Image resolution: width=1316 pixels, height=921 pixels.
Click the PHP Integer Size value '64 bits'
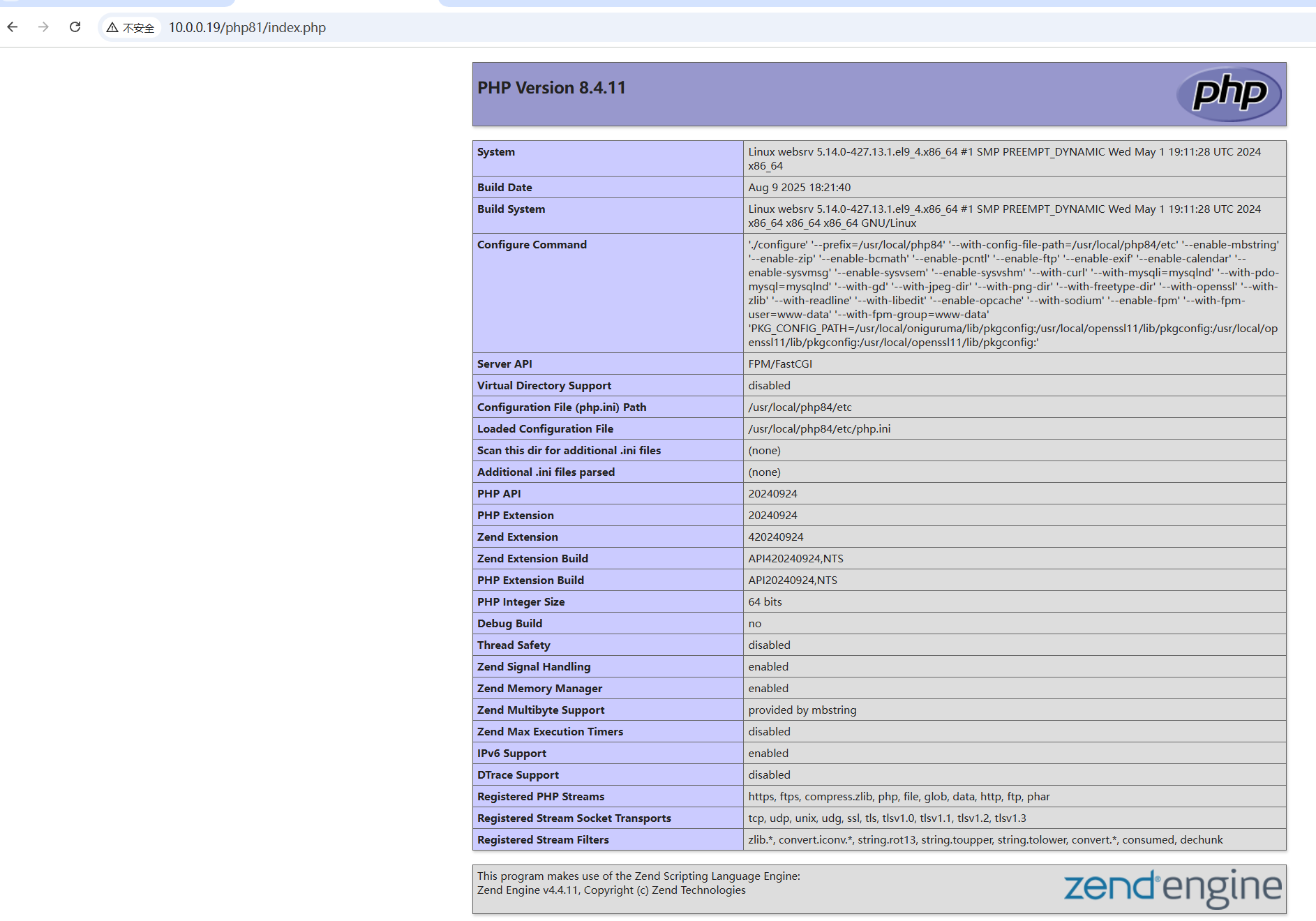click(765, 602)
